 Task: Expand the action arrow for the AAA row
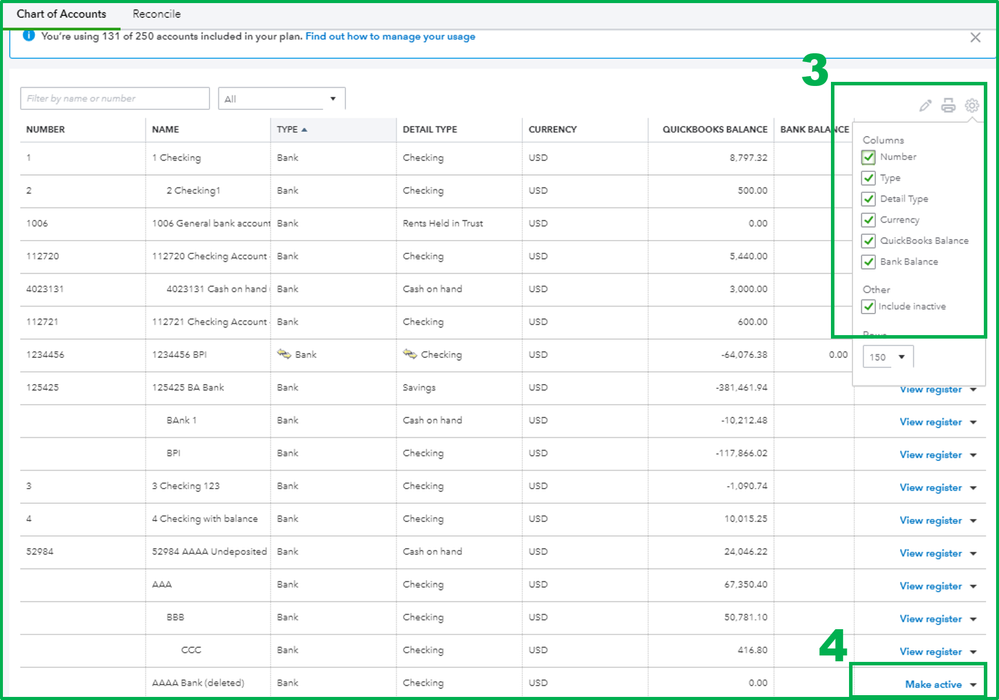tap(973, 586)
